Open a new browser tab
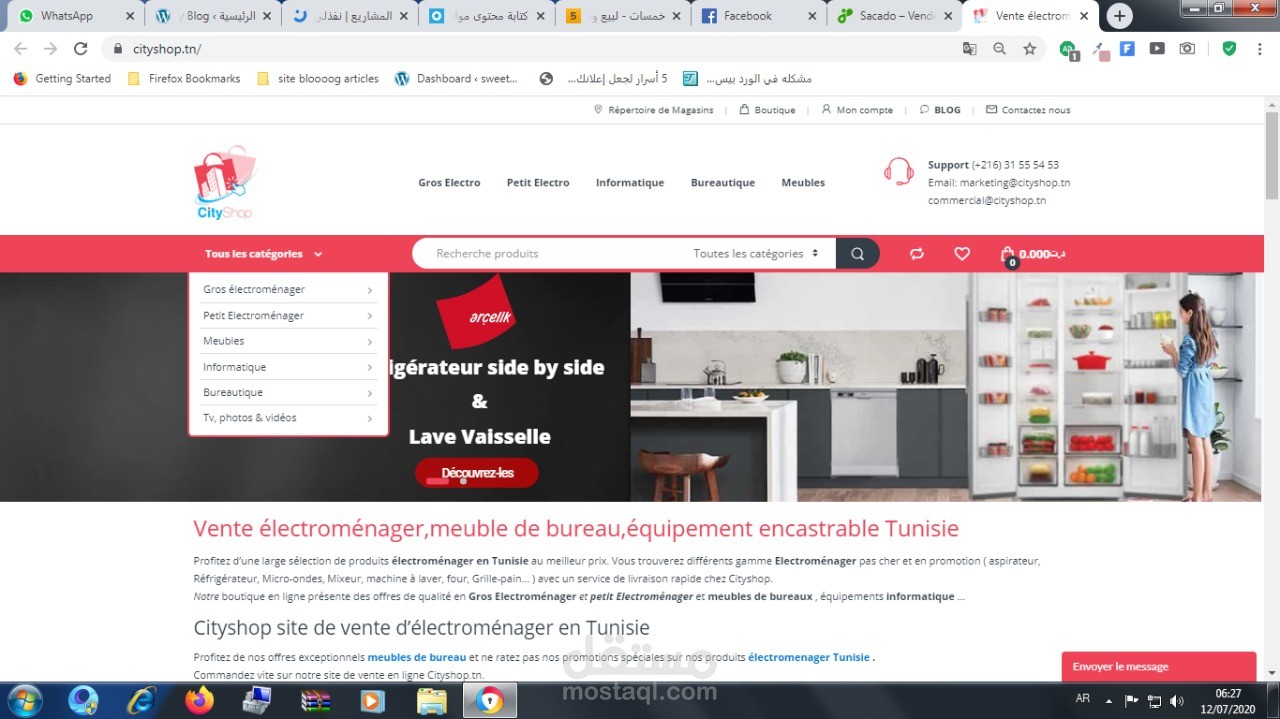The height and width of the screenshot is (719, 1280). (1120, 16)
